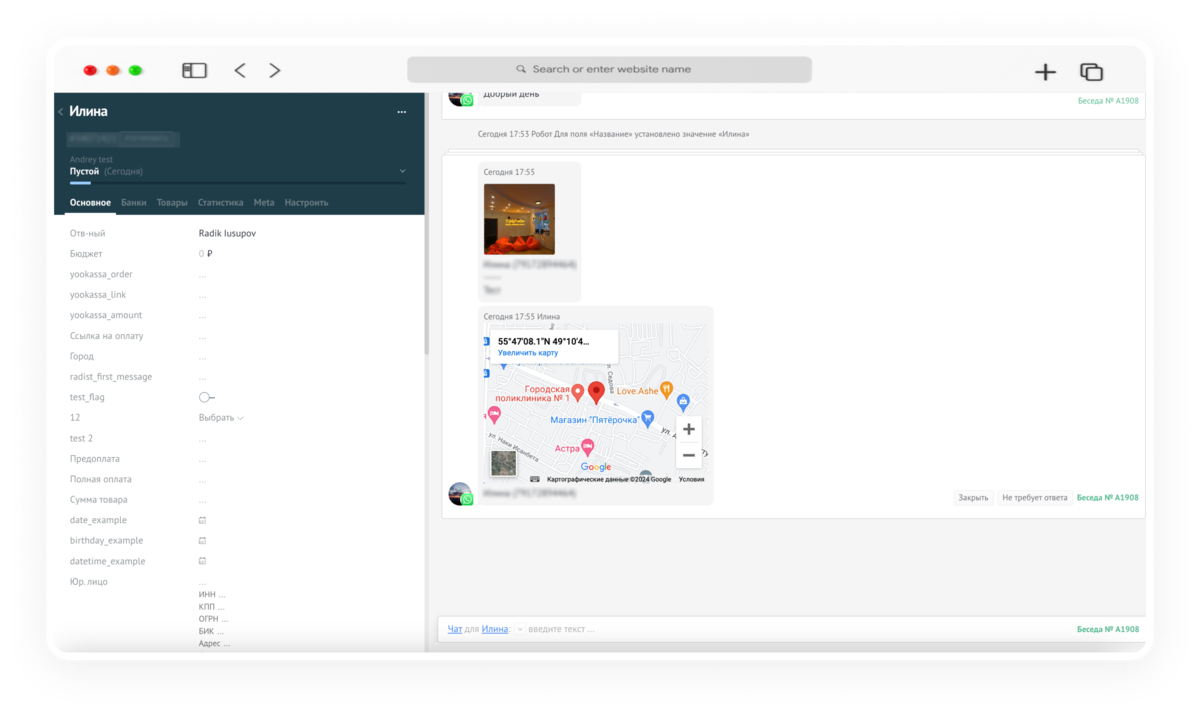Expand the Выбрать dropdown for field 12
Viewport: 1200px width, 715px height.
pos(221,418)
